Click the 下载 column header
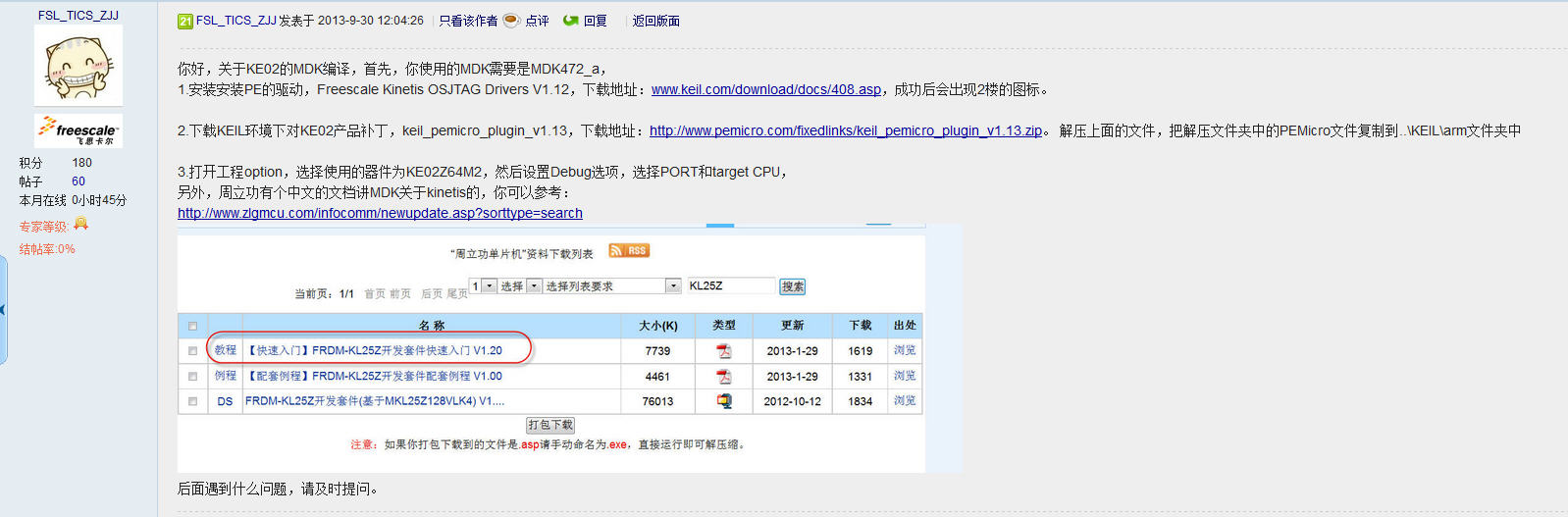Viewport: 1568px width, 517px height. 860,326
